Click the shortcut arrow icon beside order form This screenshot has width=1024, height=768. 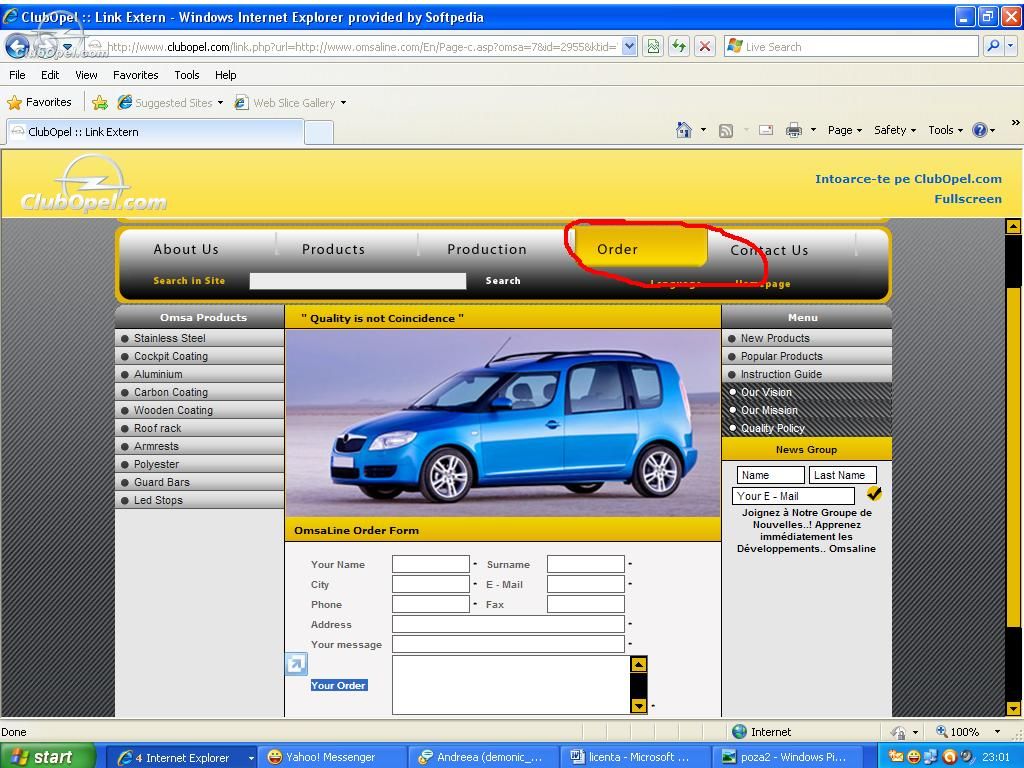296,664
